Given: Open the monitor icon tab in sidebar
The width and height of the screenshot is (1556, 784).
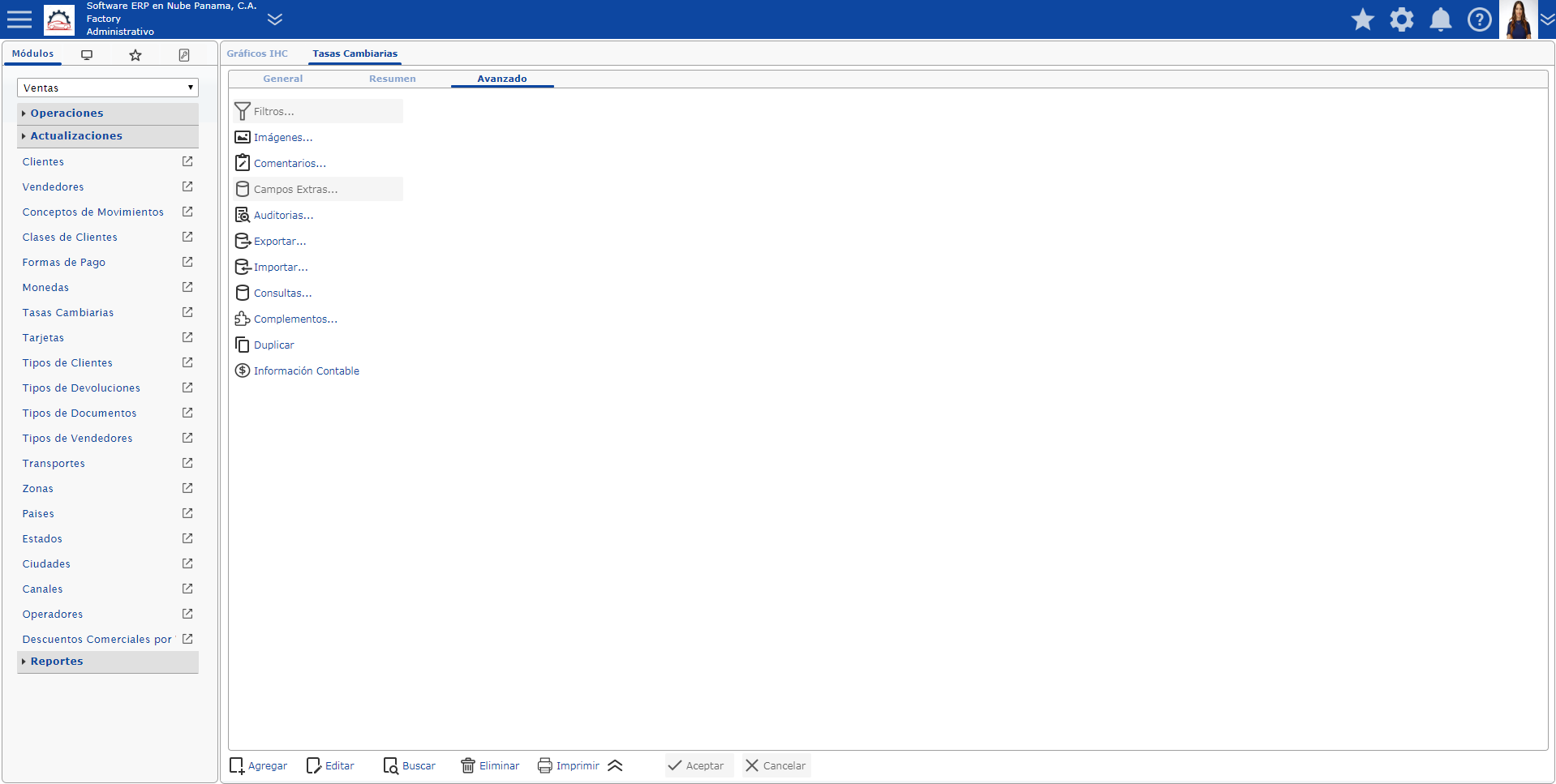Looking at the screenshot, I should pyautogui.click(x=87, y=55).
